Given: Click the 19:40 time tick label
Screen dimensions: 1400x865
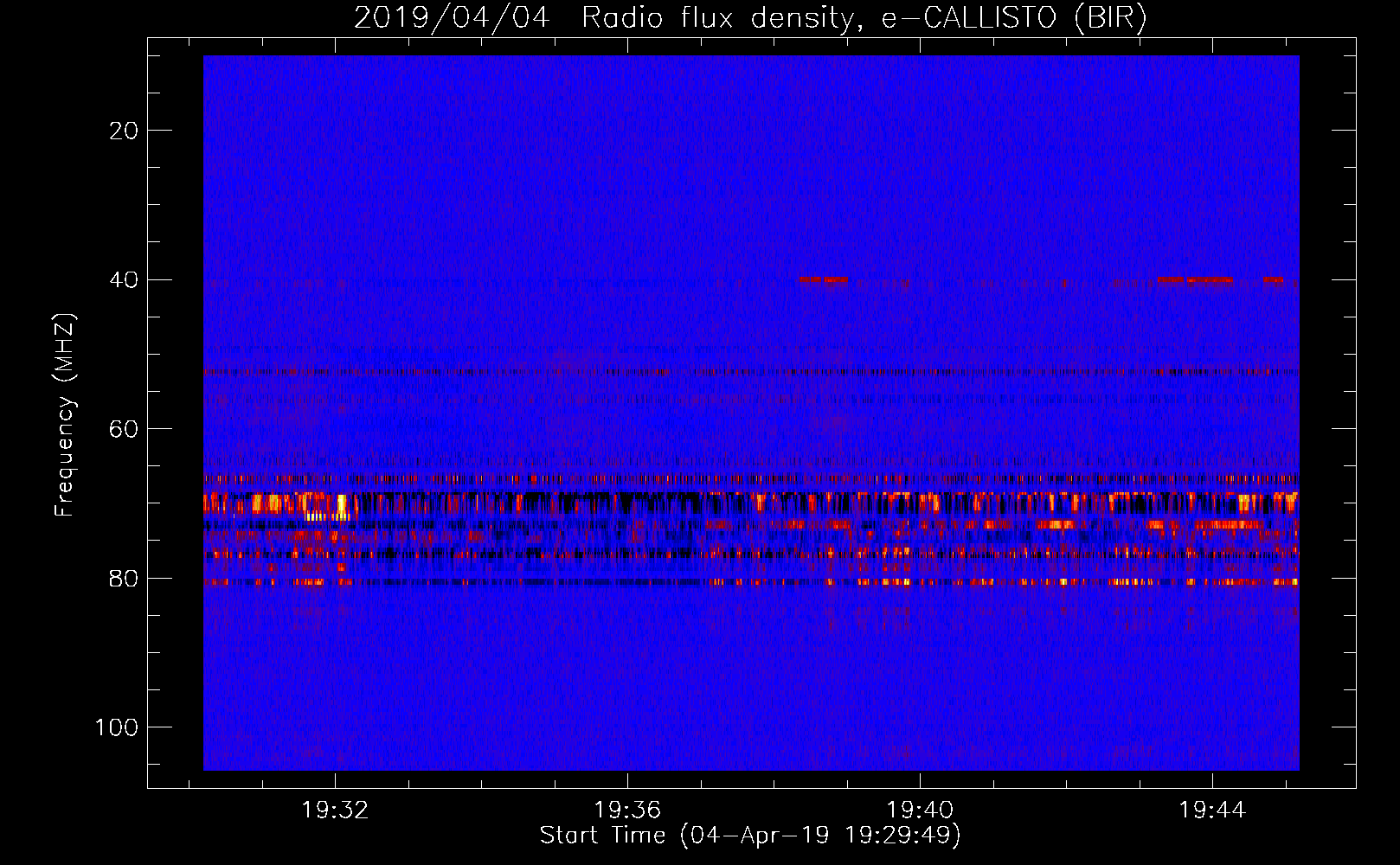Looking at the screenshot, I should coord(920,811).
